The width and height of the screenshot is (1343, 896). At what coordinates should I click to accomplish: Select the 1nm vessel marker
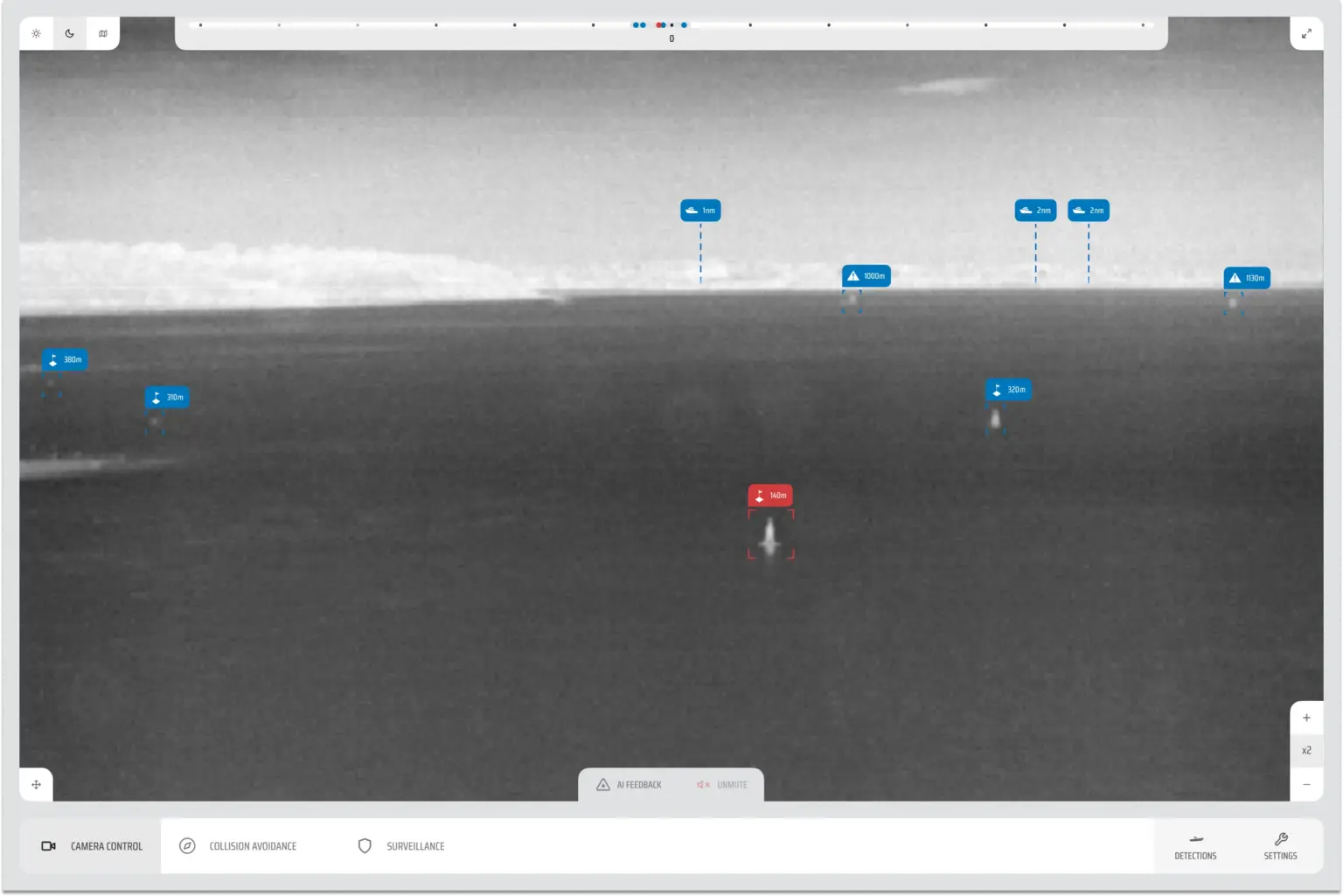click(x=700, y=211)
